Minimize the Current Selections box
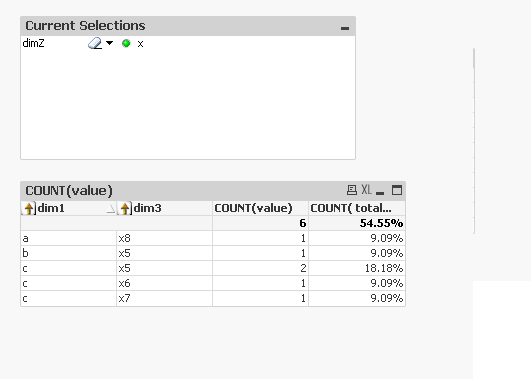Screen dimensions: 531x379 pyautogui.click(x=345, y=28)
